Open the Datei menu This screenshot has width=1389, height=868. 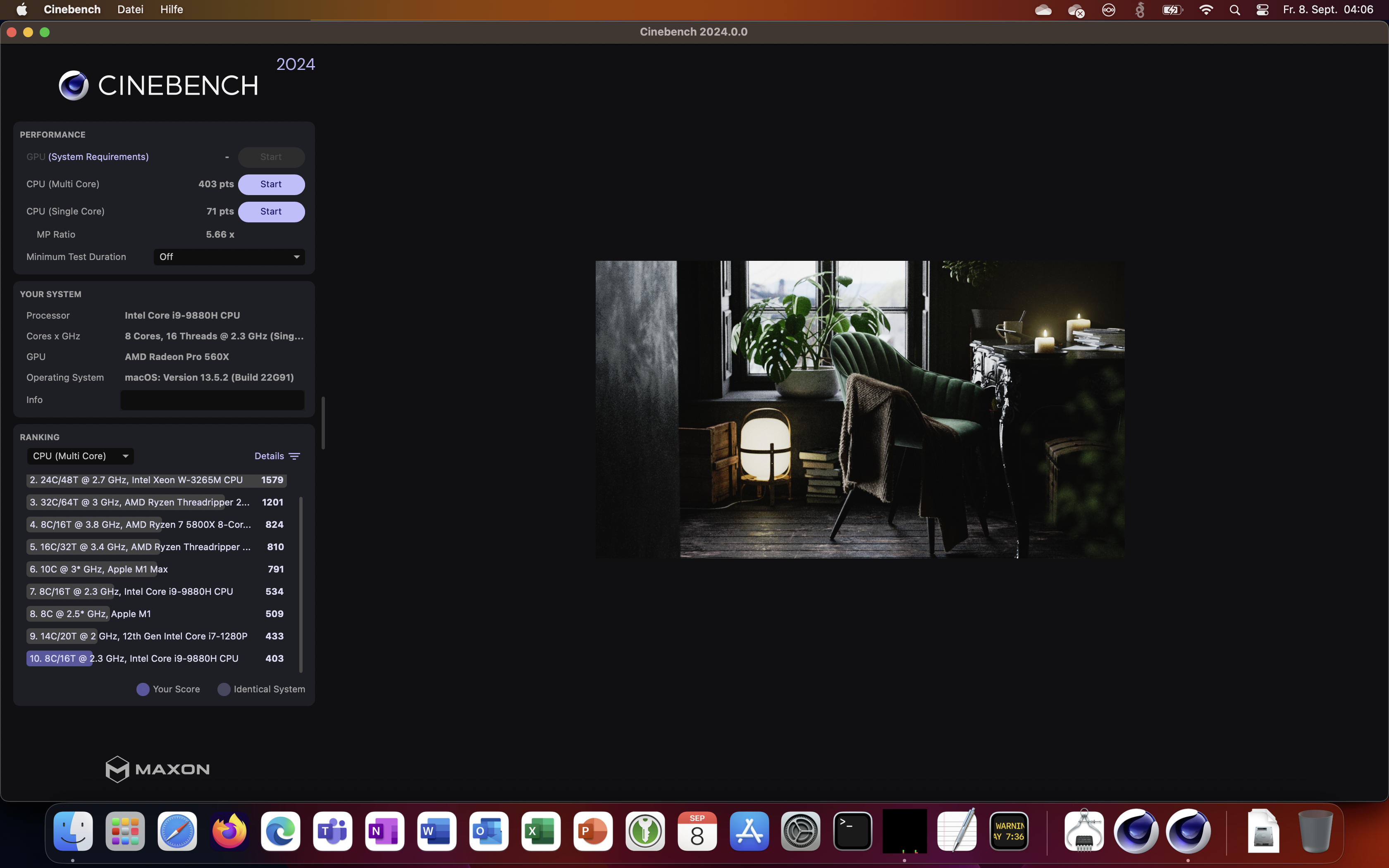(130, 10)
